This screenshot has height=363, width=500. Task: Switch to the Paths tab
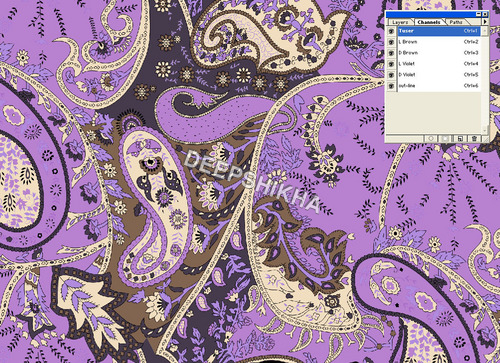456,22
